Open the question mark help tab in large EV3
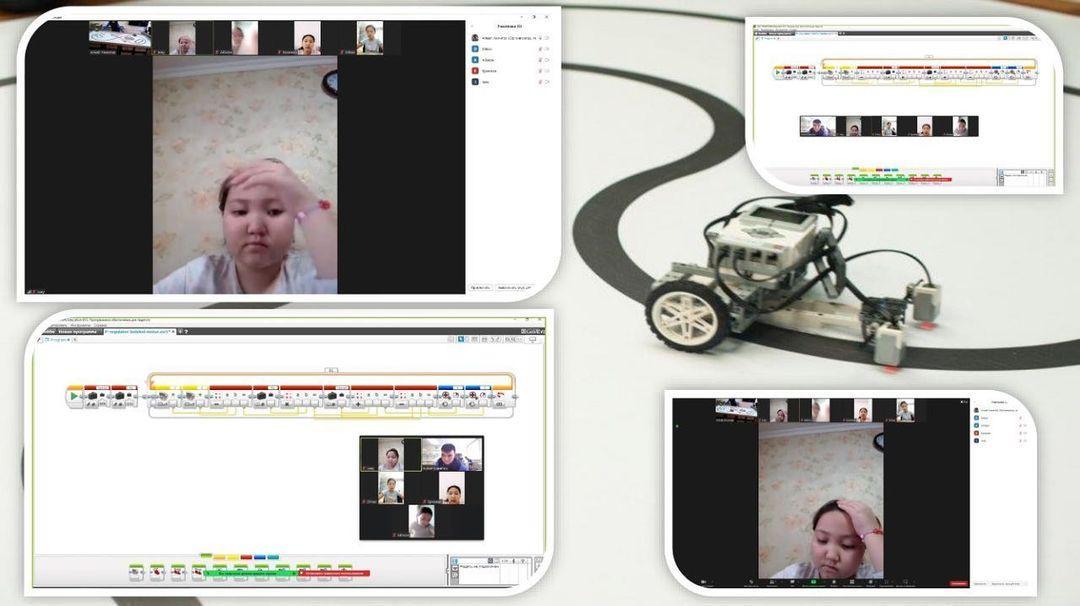This screenshot has width=1080, height=606. tap(186, 332)
